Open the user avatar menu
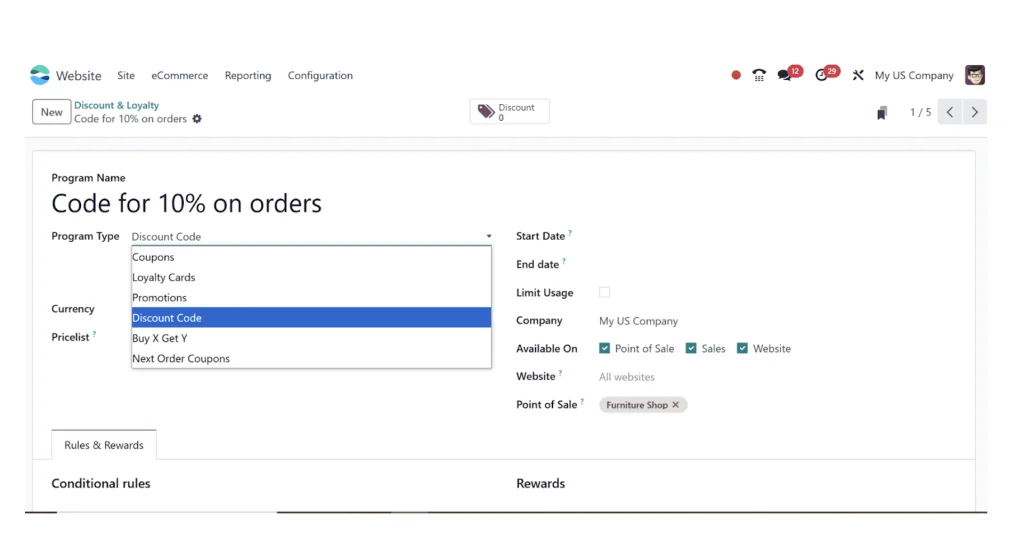This screenshot has width=1024, height=548. [x=975, y=75]
